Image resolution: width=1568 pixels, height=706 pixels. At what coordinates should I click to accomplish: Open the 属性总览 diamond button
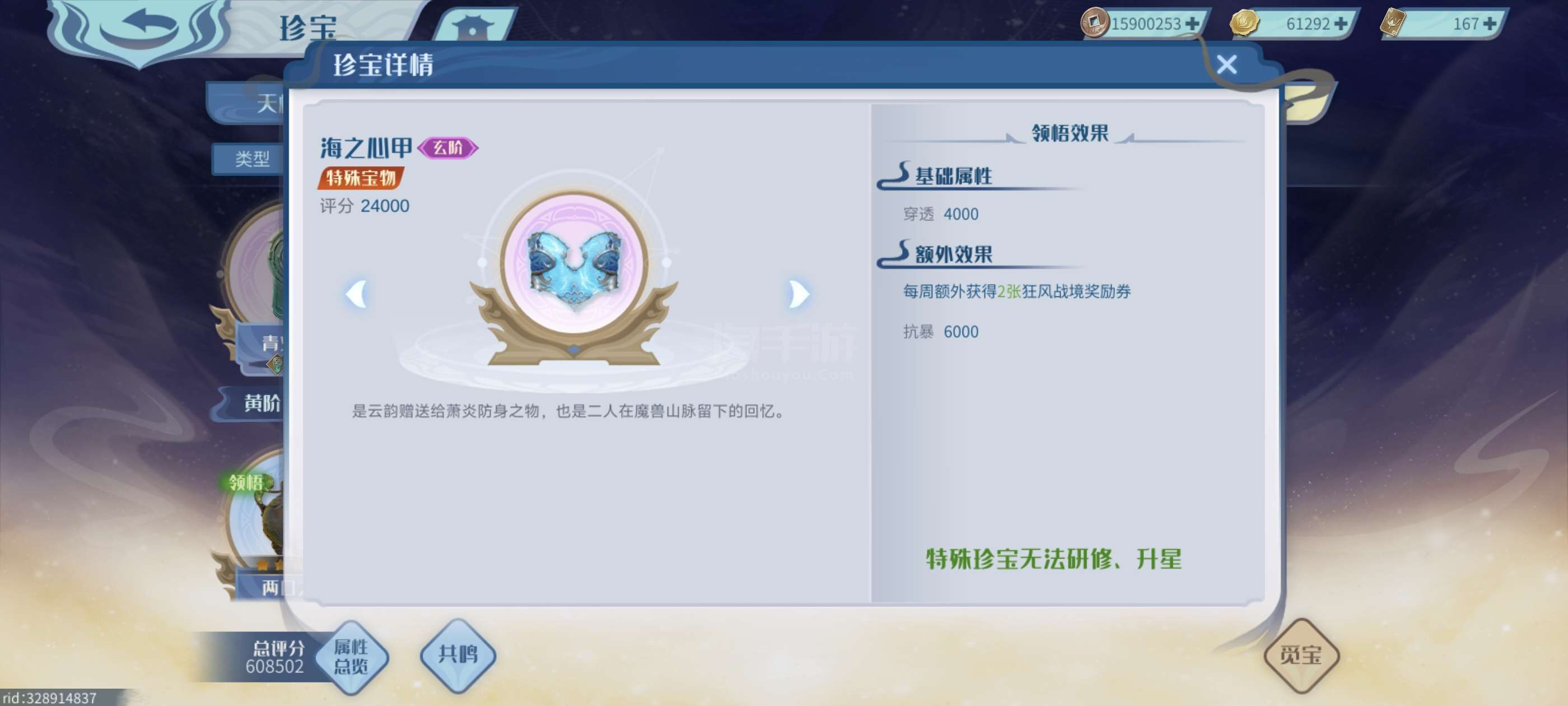(351, 657)
